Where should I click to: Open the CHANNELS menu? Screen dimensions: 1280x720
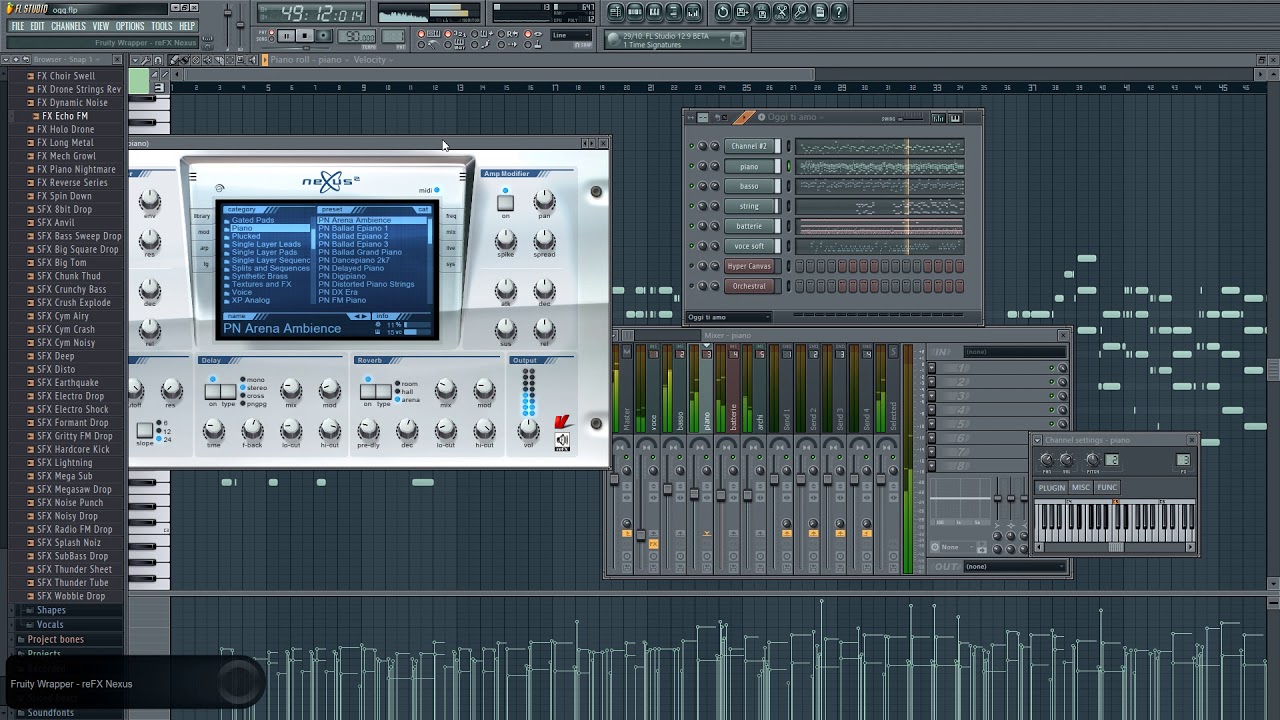(68, 26)
